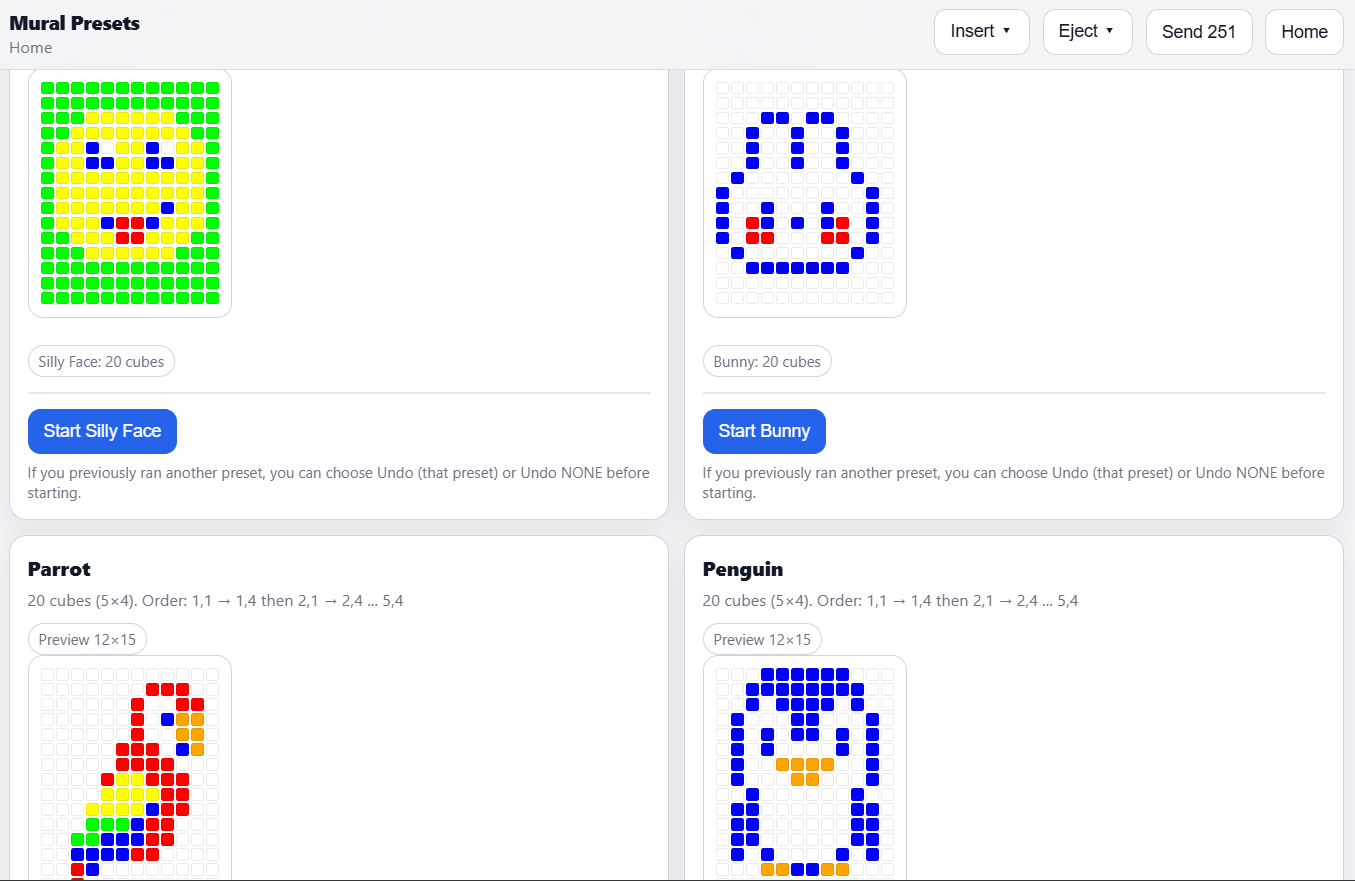Click the Send 251 button

[1198, 32]
